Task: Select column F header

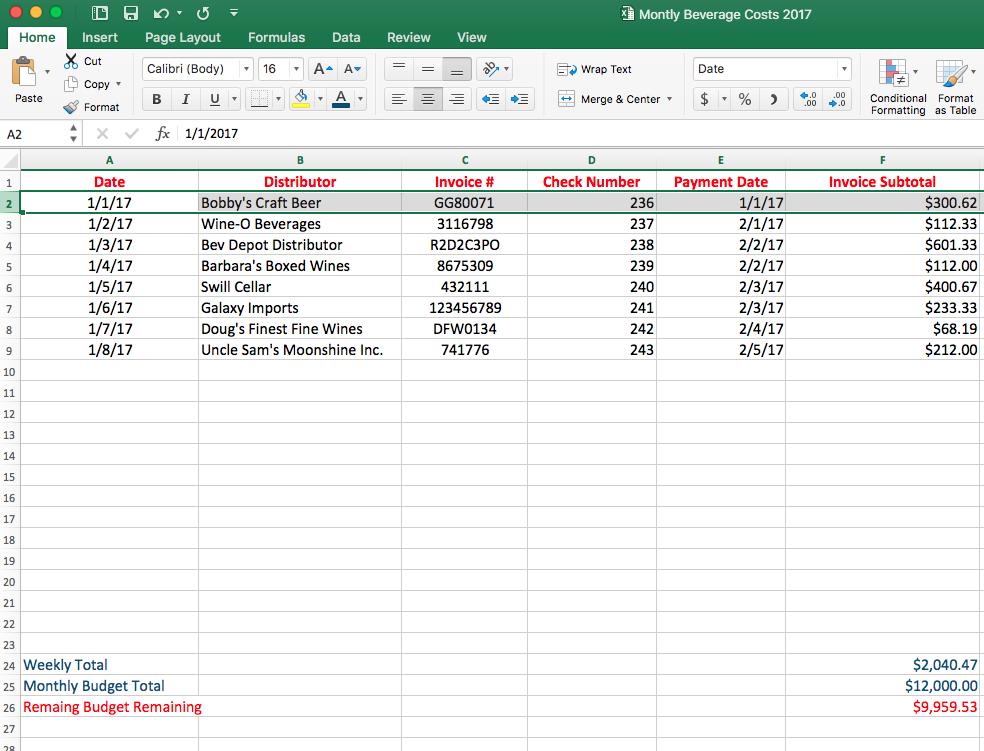Action: (882, 161)
